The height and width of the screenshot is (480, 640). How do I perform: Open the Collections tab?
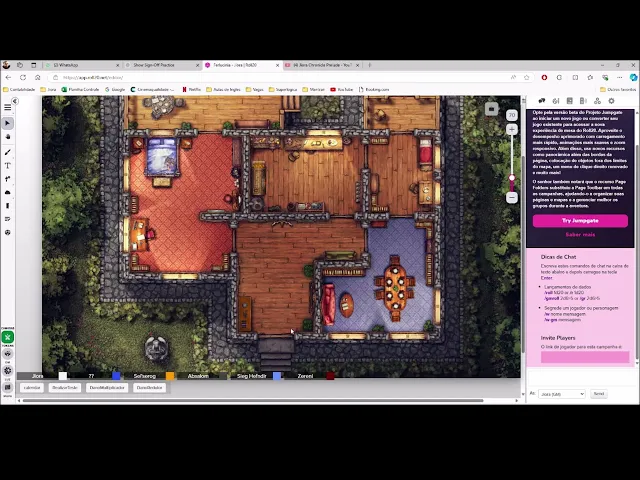(597, 101)
